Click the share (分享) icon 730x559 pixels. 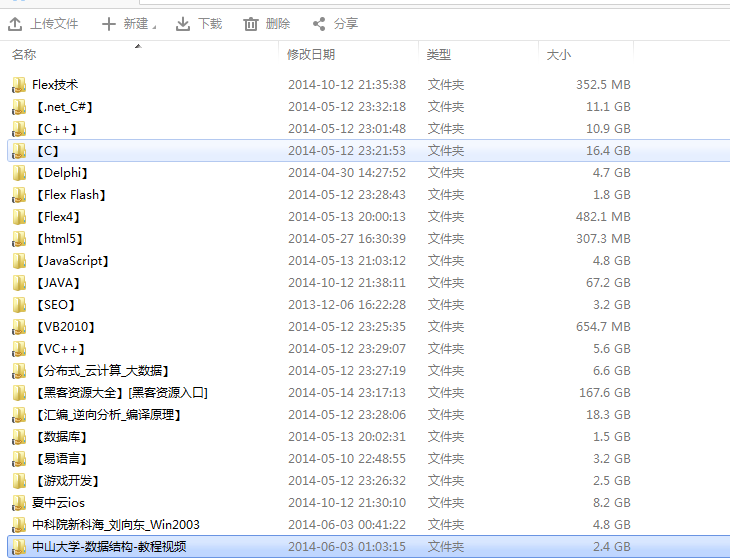pos(319,24)
